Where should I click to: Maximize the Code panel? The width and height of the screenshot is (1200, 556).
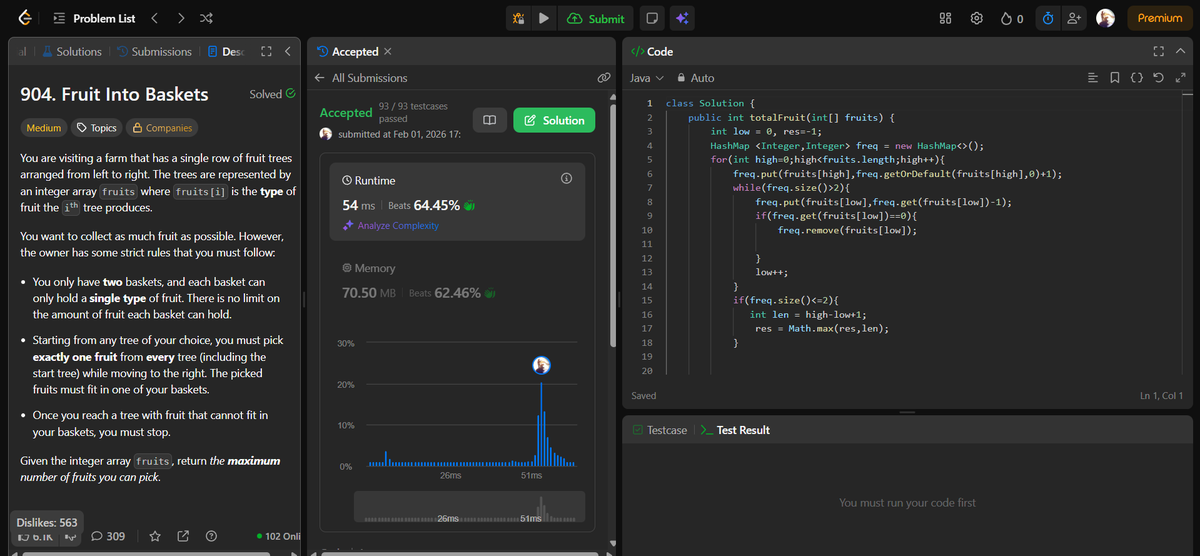[1159, 51]
